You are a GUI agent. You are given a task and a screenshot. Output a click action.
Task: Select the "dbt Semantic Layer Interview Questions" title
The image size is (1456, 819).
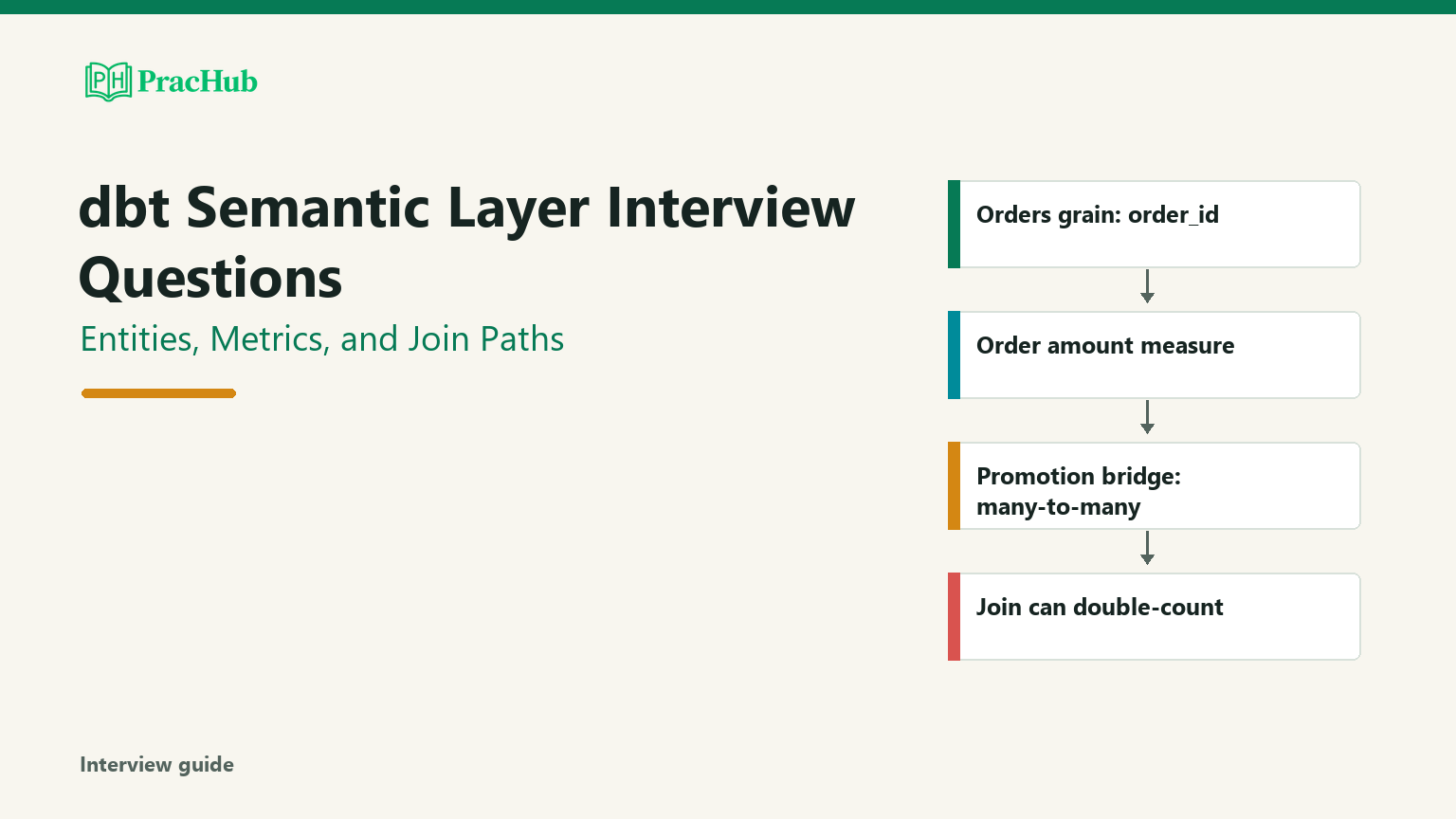pos(466,243)
